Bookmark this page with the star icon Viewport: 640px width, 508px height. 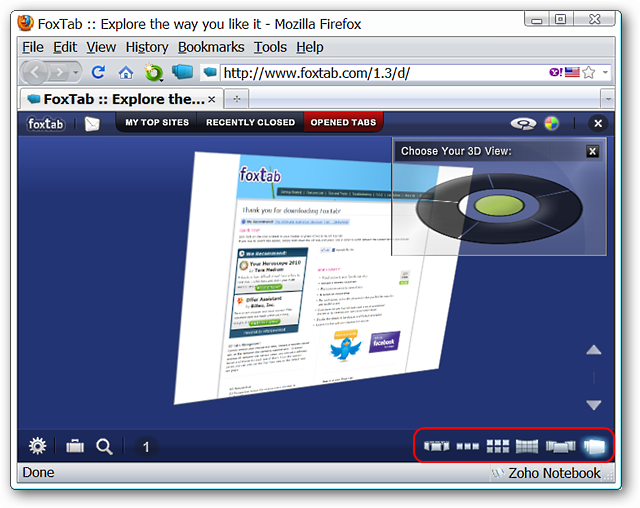click(x=589, y=72)
